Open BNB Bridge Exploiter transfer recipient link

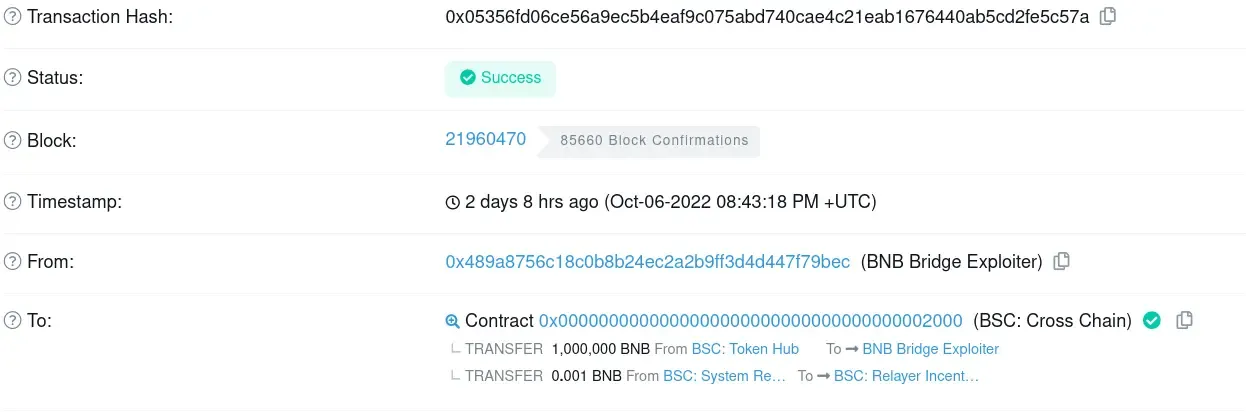pyautogui.click(x=930, y=349)
